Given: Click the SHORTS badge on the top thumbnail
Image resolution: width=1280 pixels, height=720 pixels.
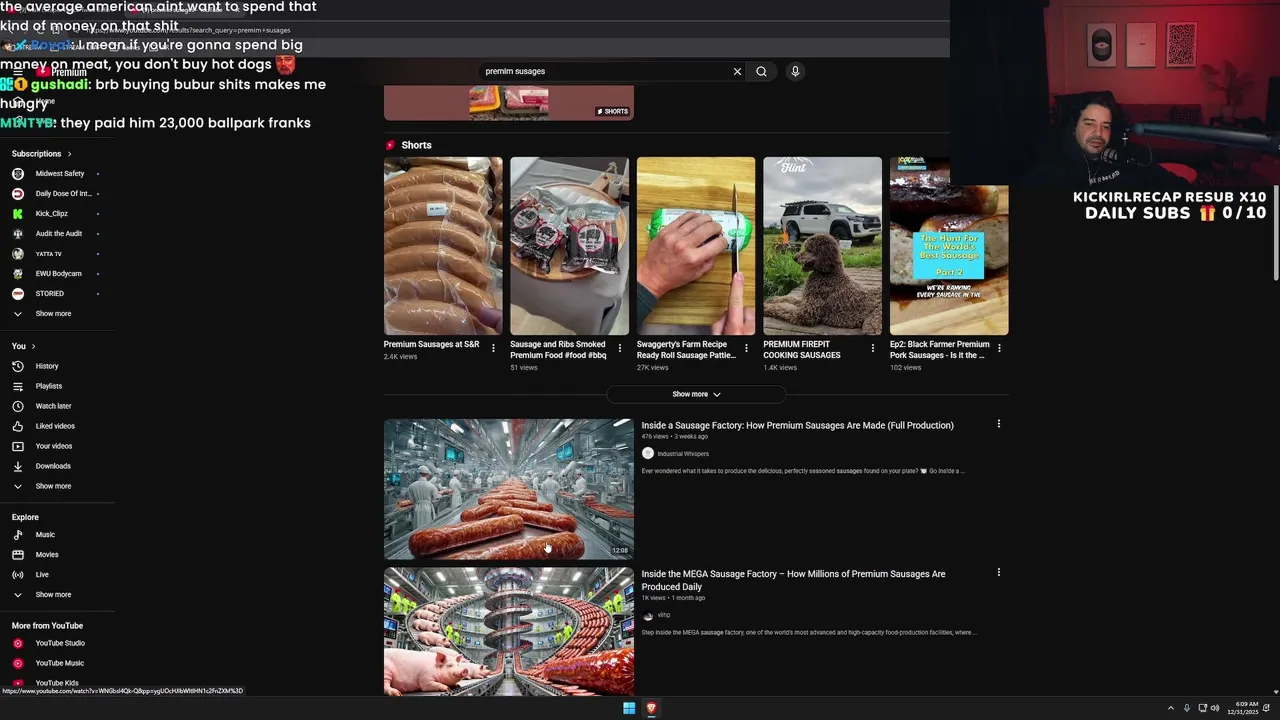Looking at the screenshot, I should (613, 111).
